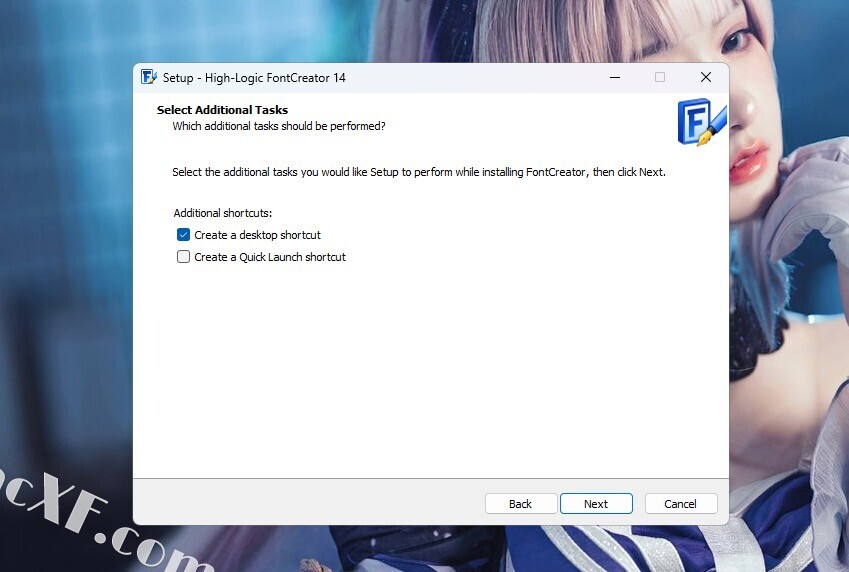This screenshot has width=849, height=572.
Task: Abort installation with the Cancel button
Action: coord(680,504)
